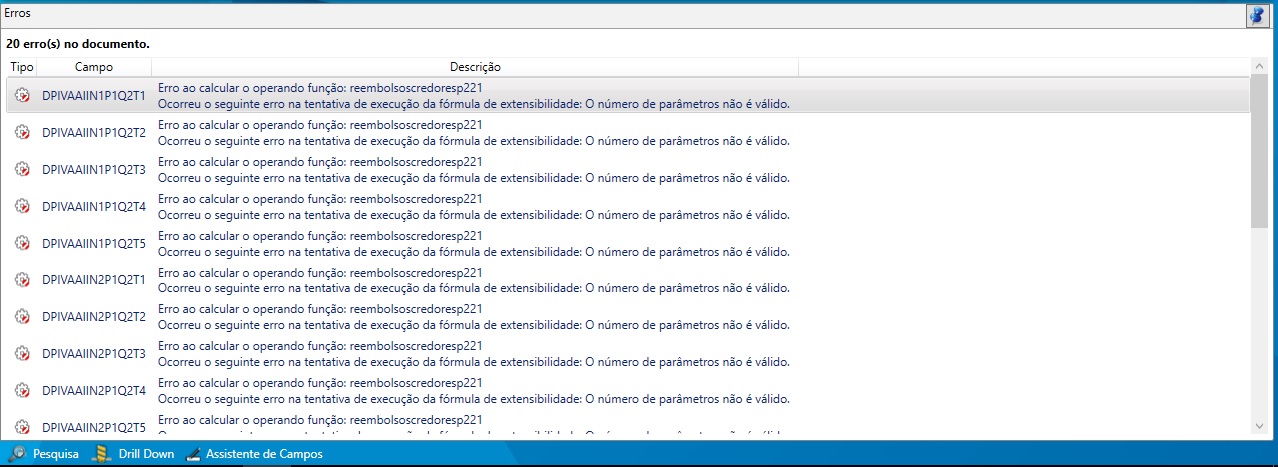
Task: Click error icon beside DPIVAAIIN2P1Q2T4
Action: (x=22, y=390)
